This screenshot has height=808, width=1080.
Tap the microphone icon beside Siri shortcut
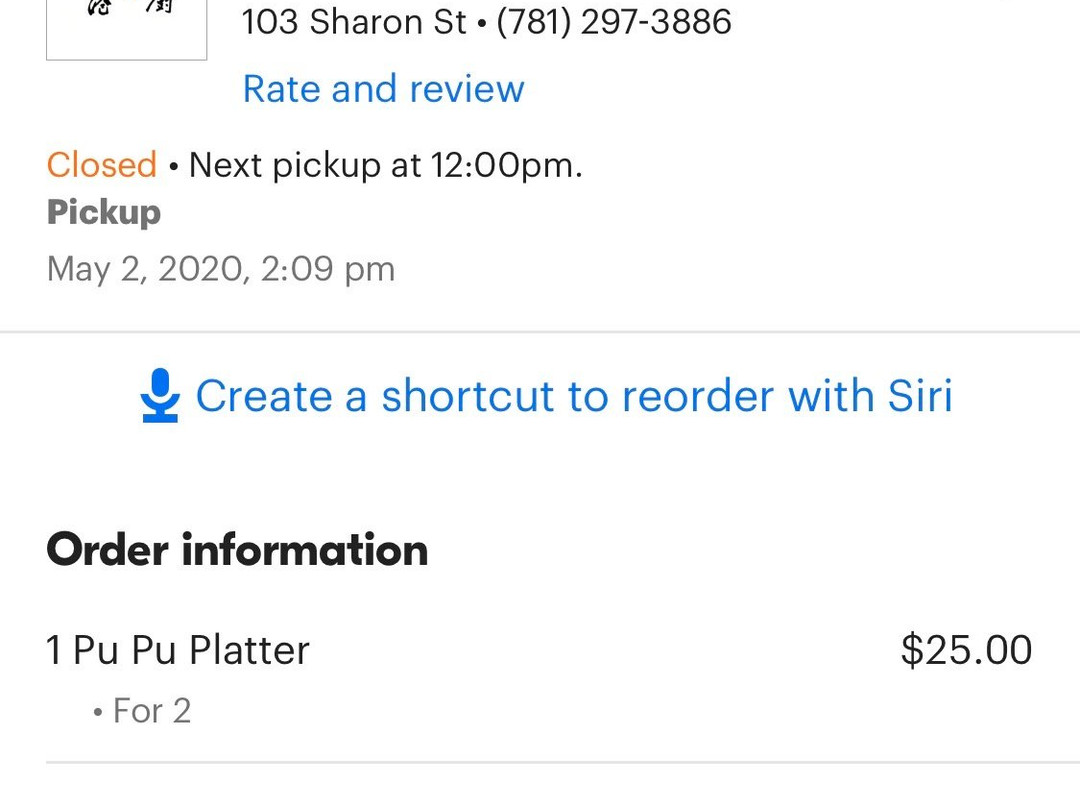(160, 396)
